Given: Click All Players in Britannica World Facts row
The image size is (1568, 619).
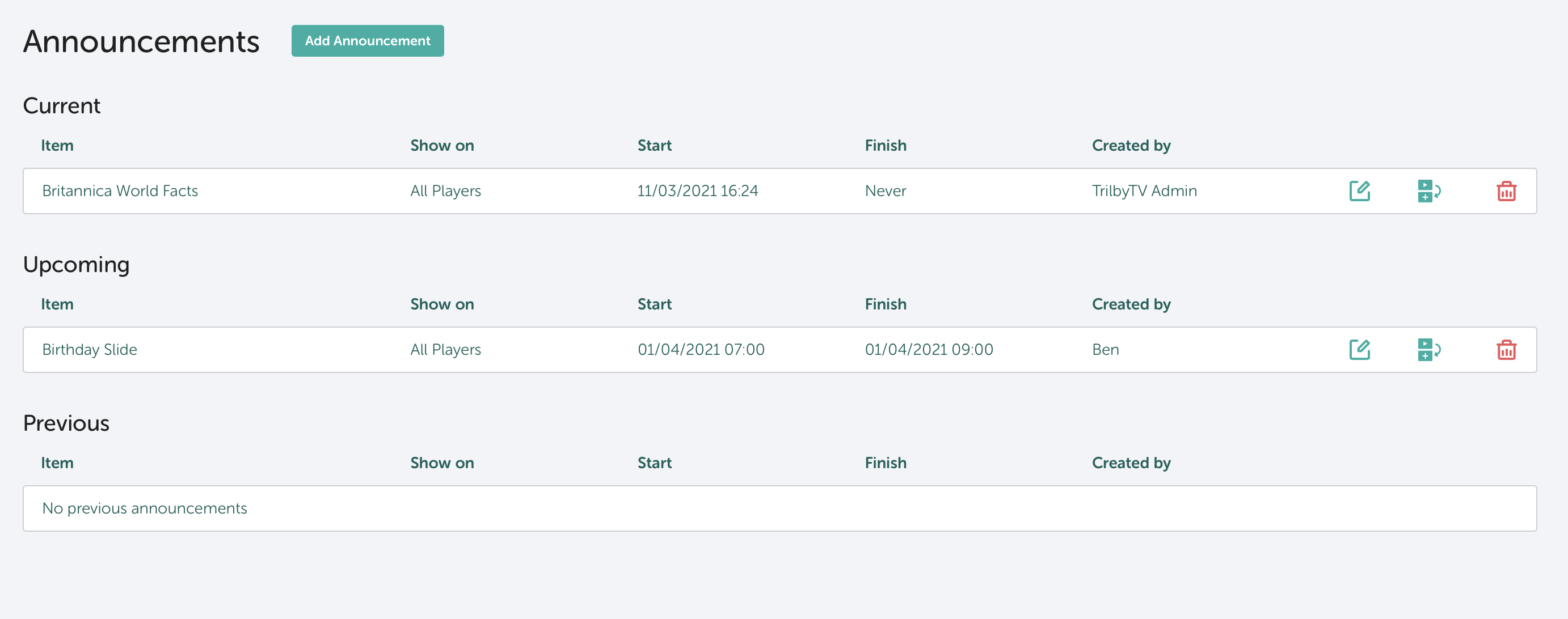Looking at the screenshot, I should click(x=445, y=191).
